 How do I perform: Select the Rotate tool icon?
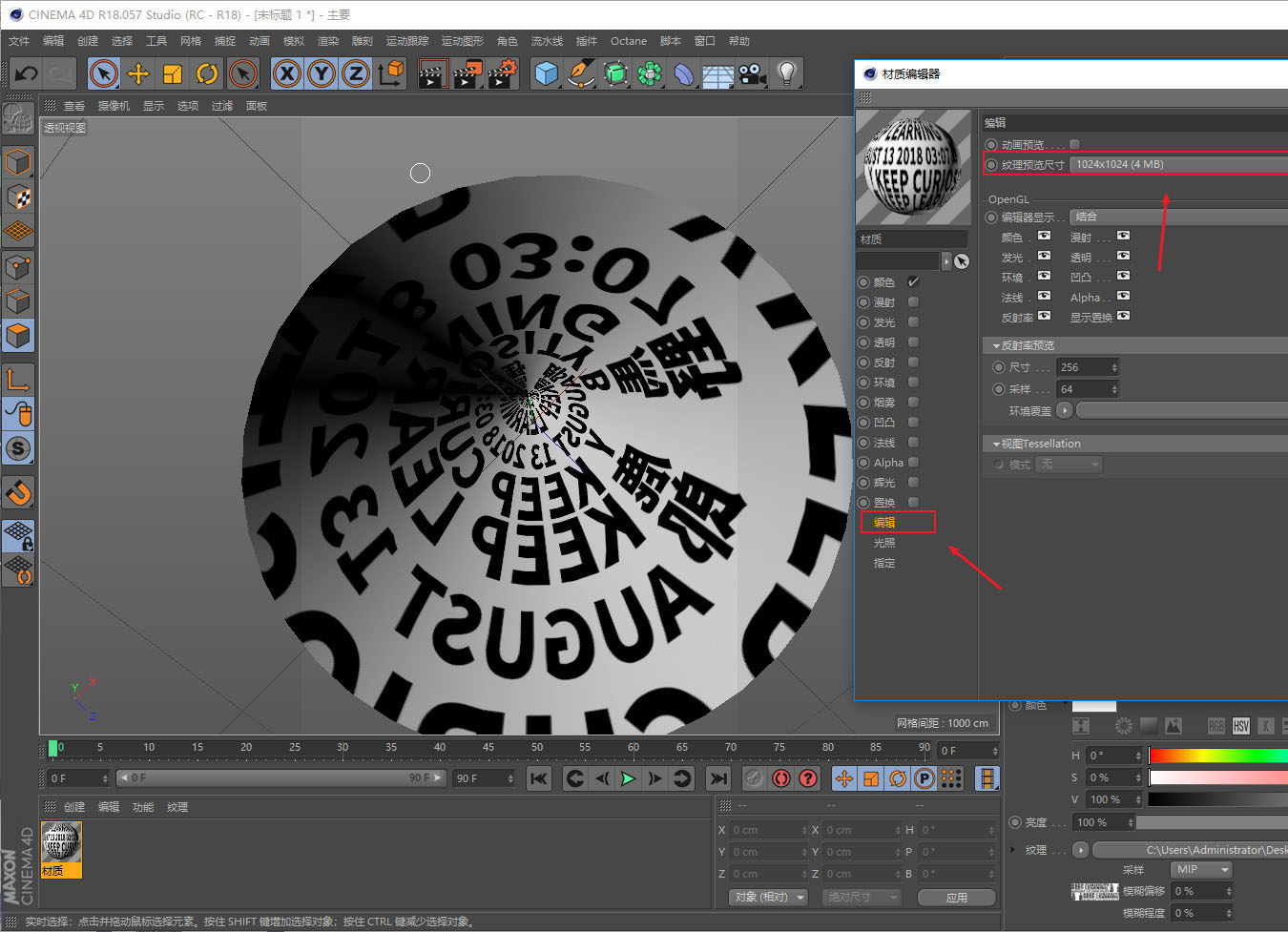(x=207, y=73)
